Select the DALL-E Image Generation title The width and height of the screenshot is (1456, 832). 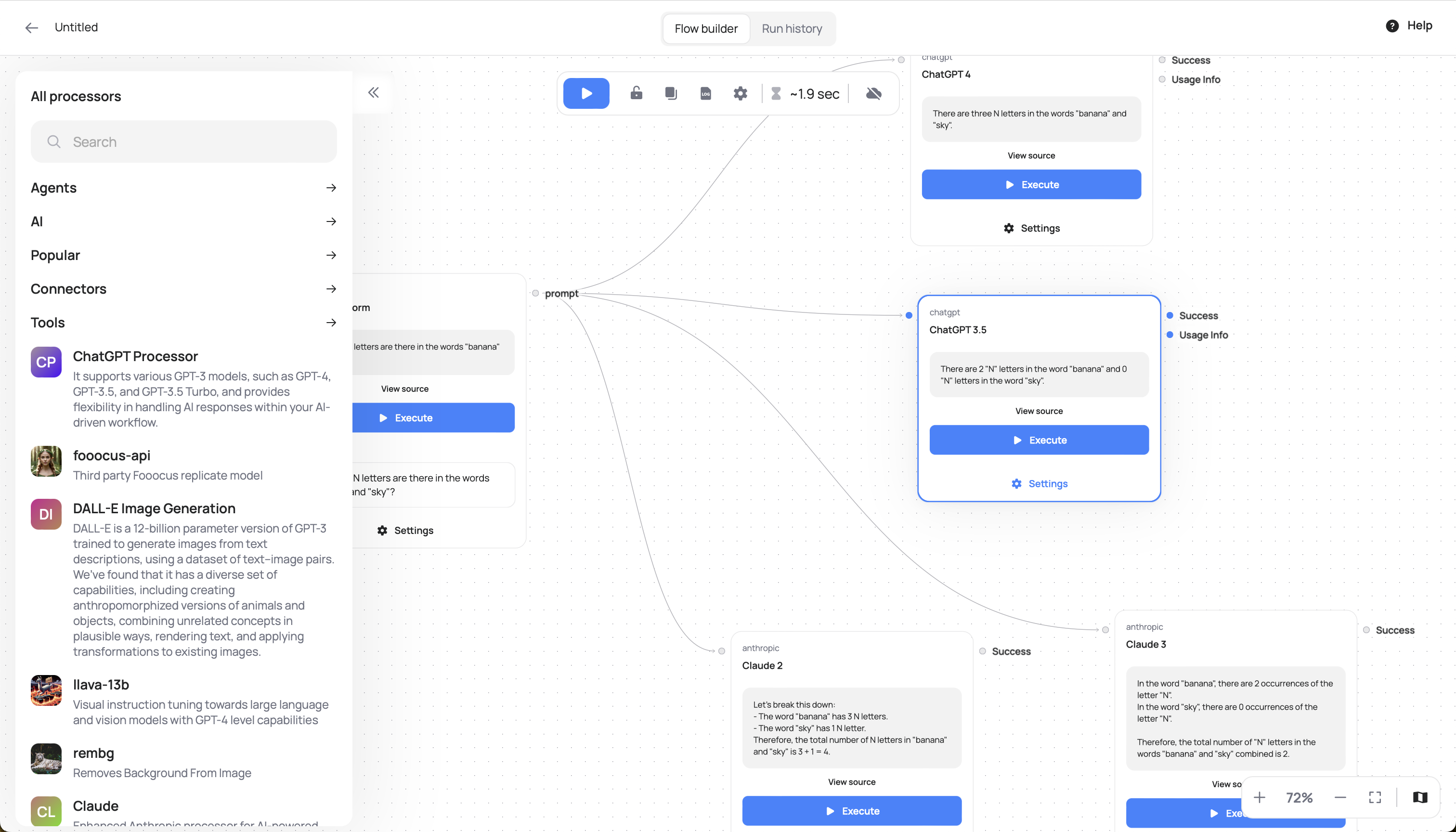click(x=154, y=508)
